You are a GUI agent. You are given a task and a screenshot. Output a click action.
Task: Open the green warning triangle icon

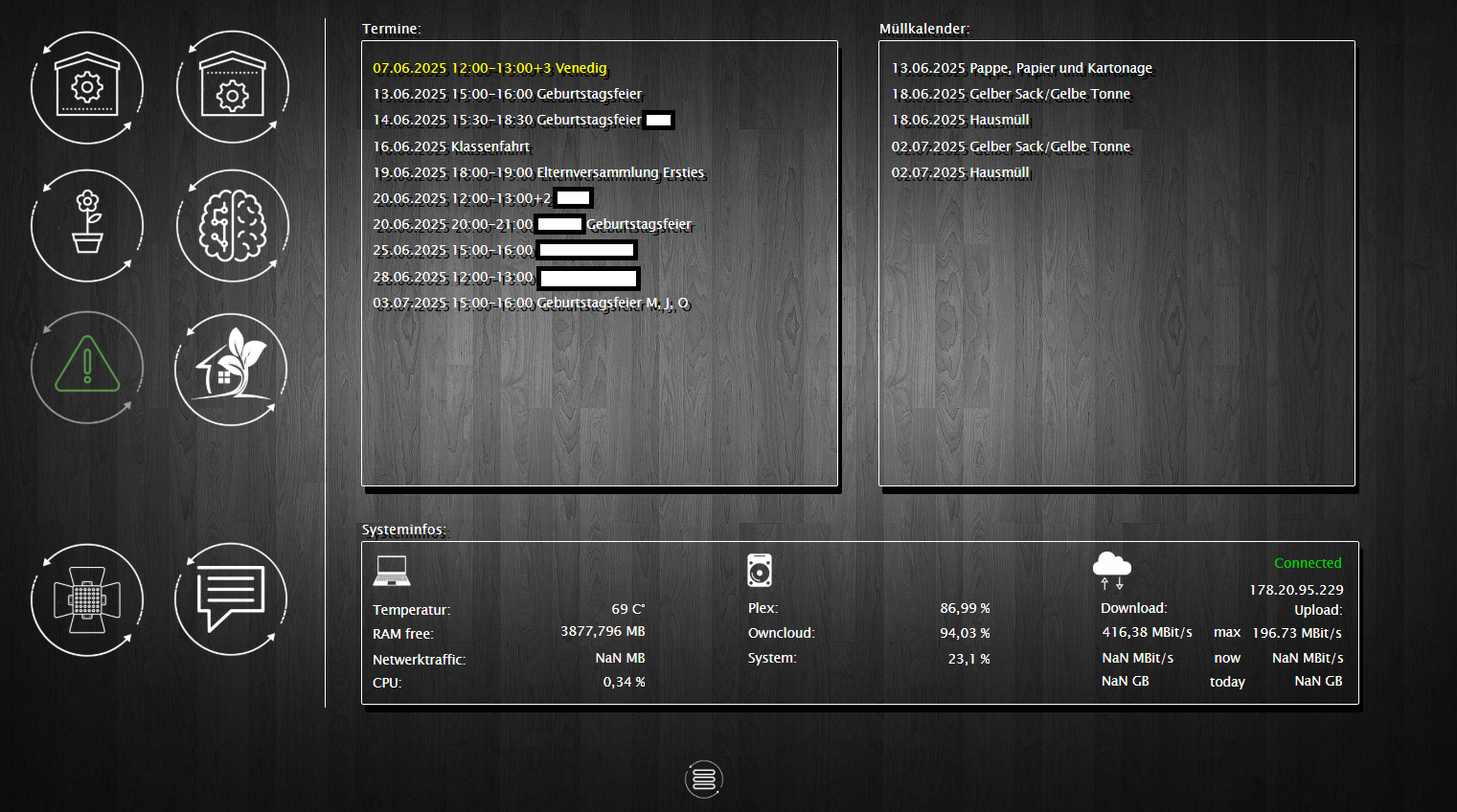(x=87, y=367)
